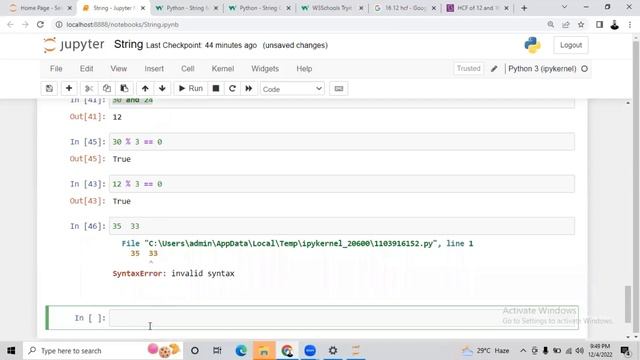Open the Widgets menu

265,69
